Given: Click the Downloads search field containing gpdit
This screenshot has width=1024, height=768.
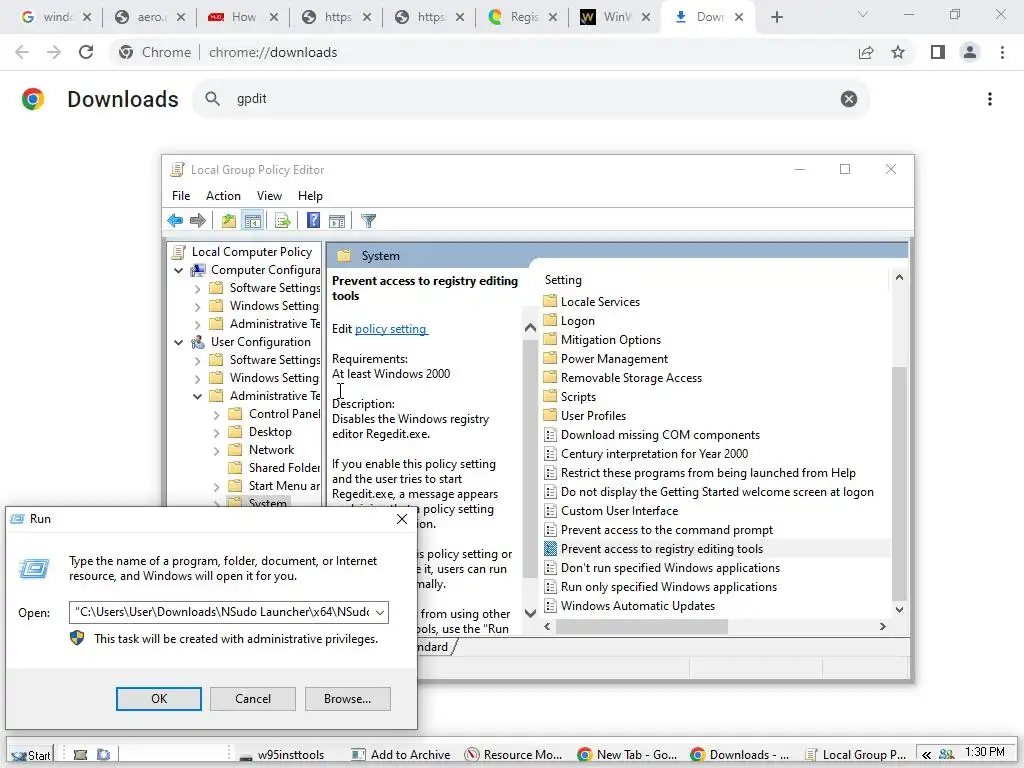Looking at the screenshot, I should pyautogui.click(x=529, y=99).
